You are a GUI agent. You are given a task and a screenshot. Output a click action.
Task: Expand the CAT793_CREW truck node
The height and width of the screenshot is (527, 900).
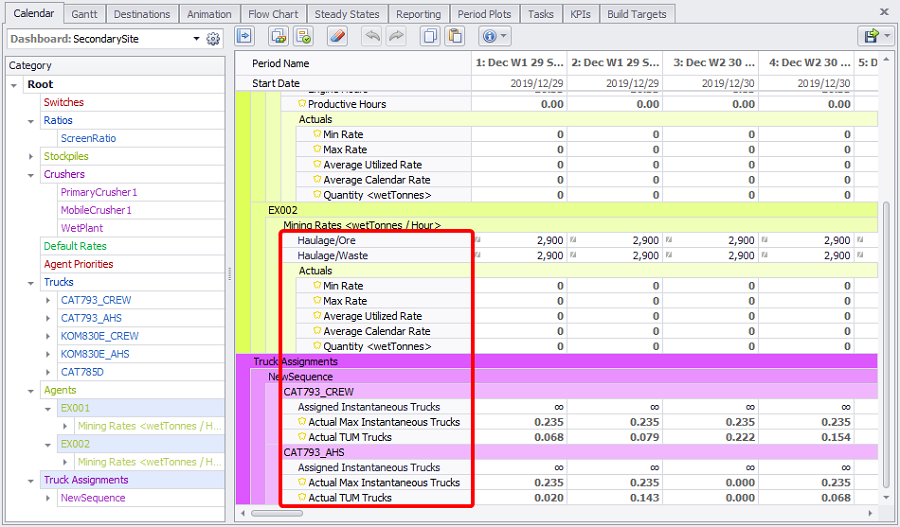(x=47, y=300)
